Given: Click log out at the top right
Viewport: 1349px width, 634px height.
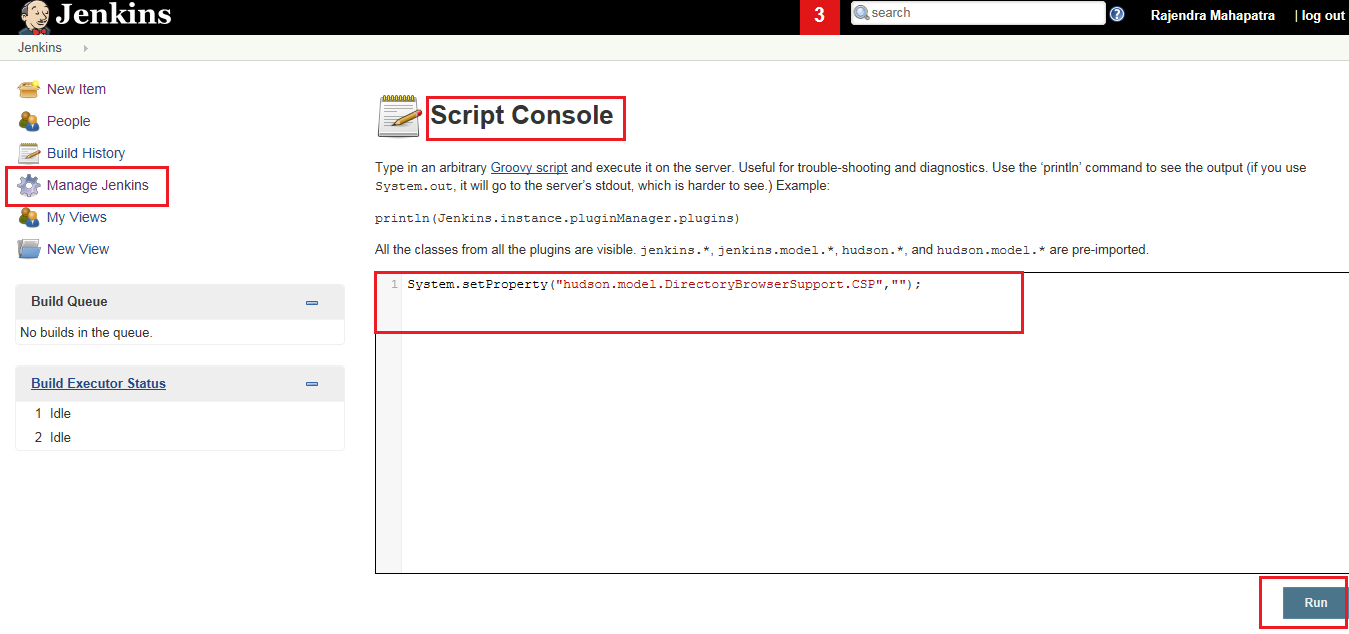Looking at the screenshot, I should click(x=1324, y=15).
